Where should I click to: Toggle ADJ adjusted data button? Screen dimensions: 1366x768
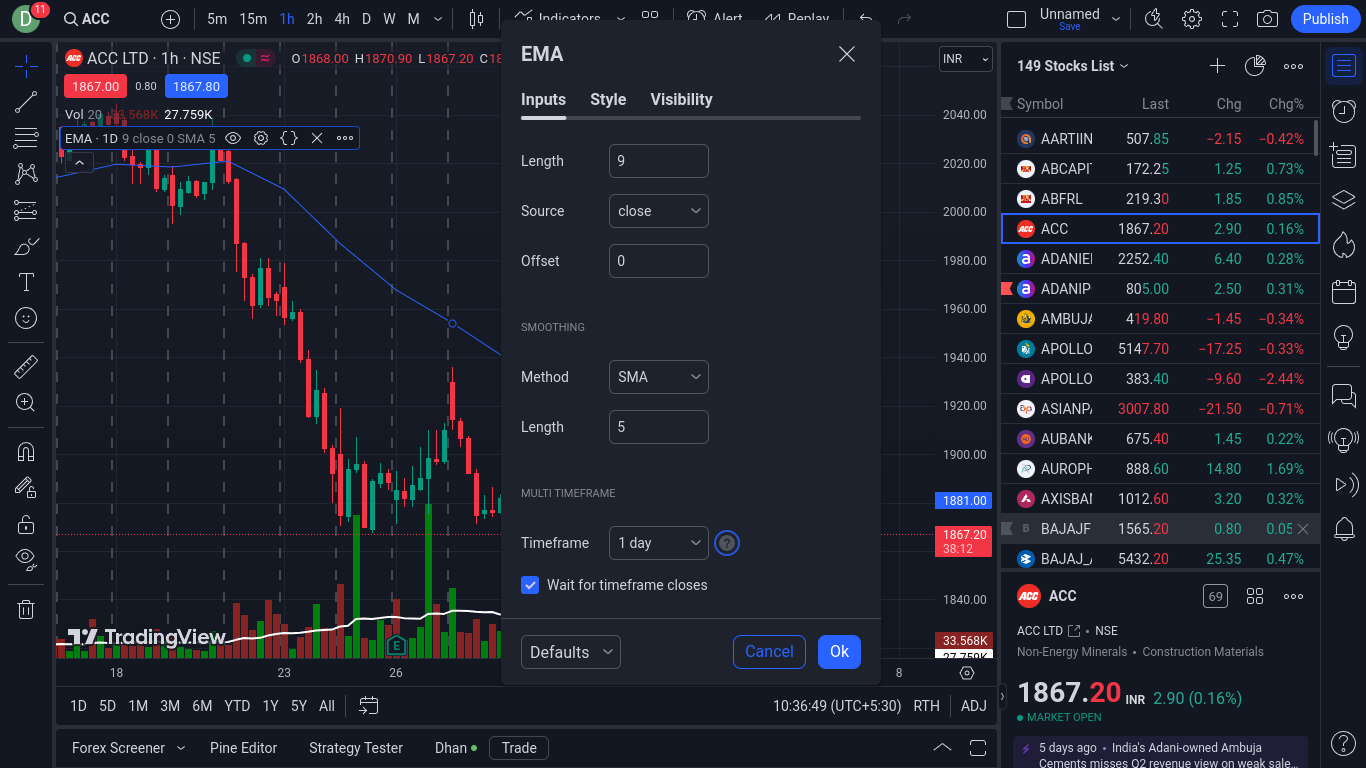click(x=973, y=706)
